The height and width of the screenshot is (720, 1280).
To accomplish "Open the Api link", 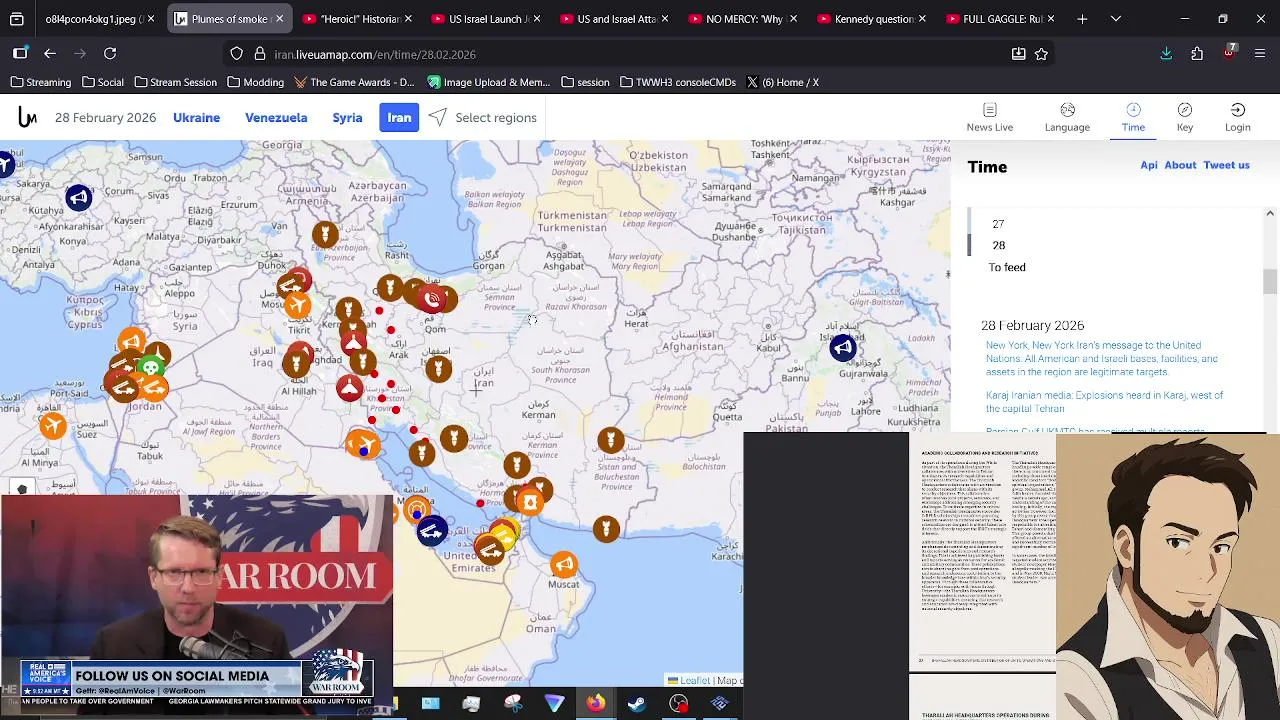I will pyautogui.click(x=1149, y=165).
